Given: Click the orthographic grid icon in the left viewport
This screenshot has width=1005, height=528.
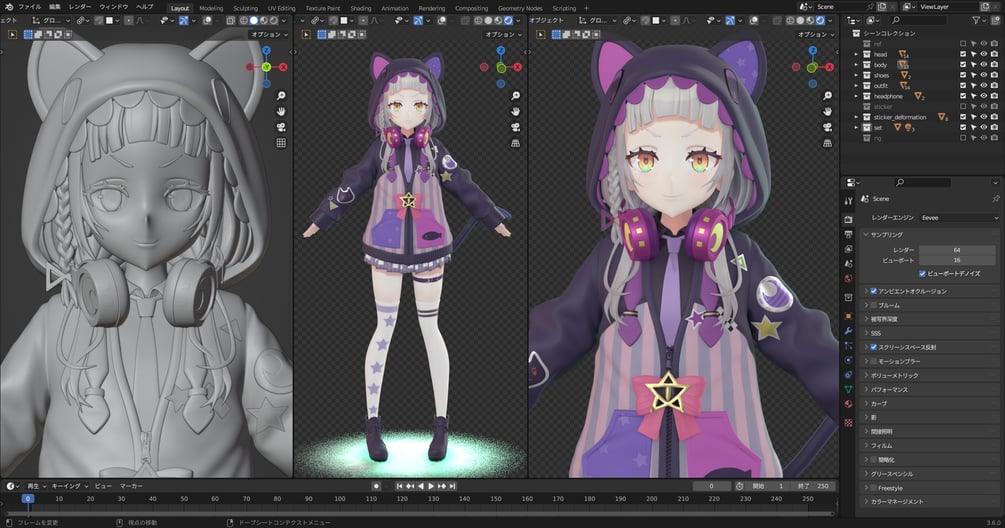Looking at the screenshot, I should coord(281,143).
